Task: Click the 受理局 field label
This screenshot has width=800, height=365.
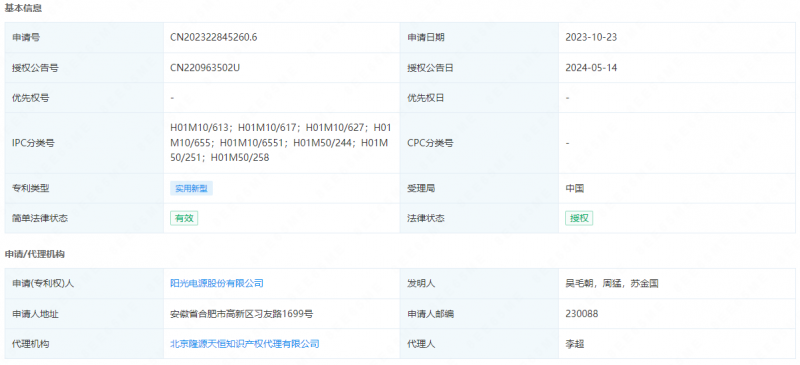Action: pyautogui.click(x=421, y=188)
